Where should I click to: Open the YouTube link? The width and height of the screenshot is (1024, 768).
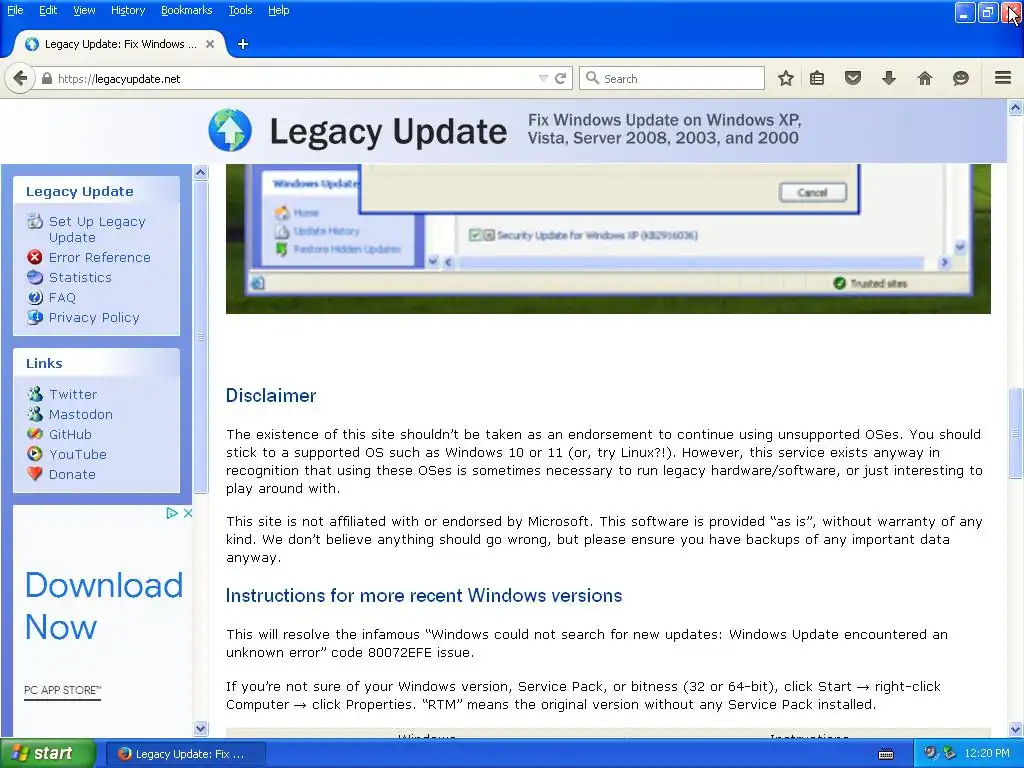coord(77,455)
